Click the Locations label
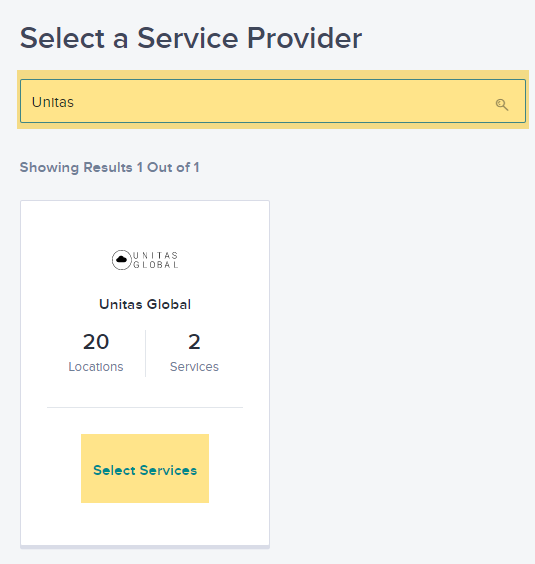 click(x=96, y=367)
